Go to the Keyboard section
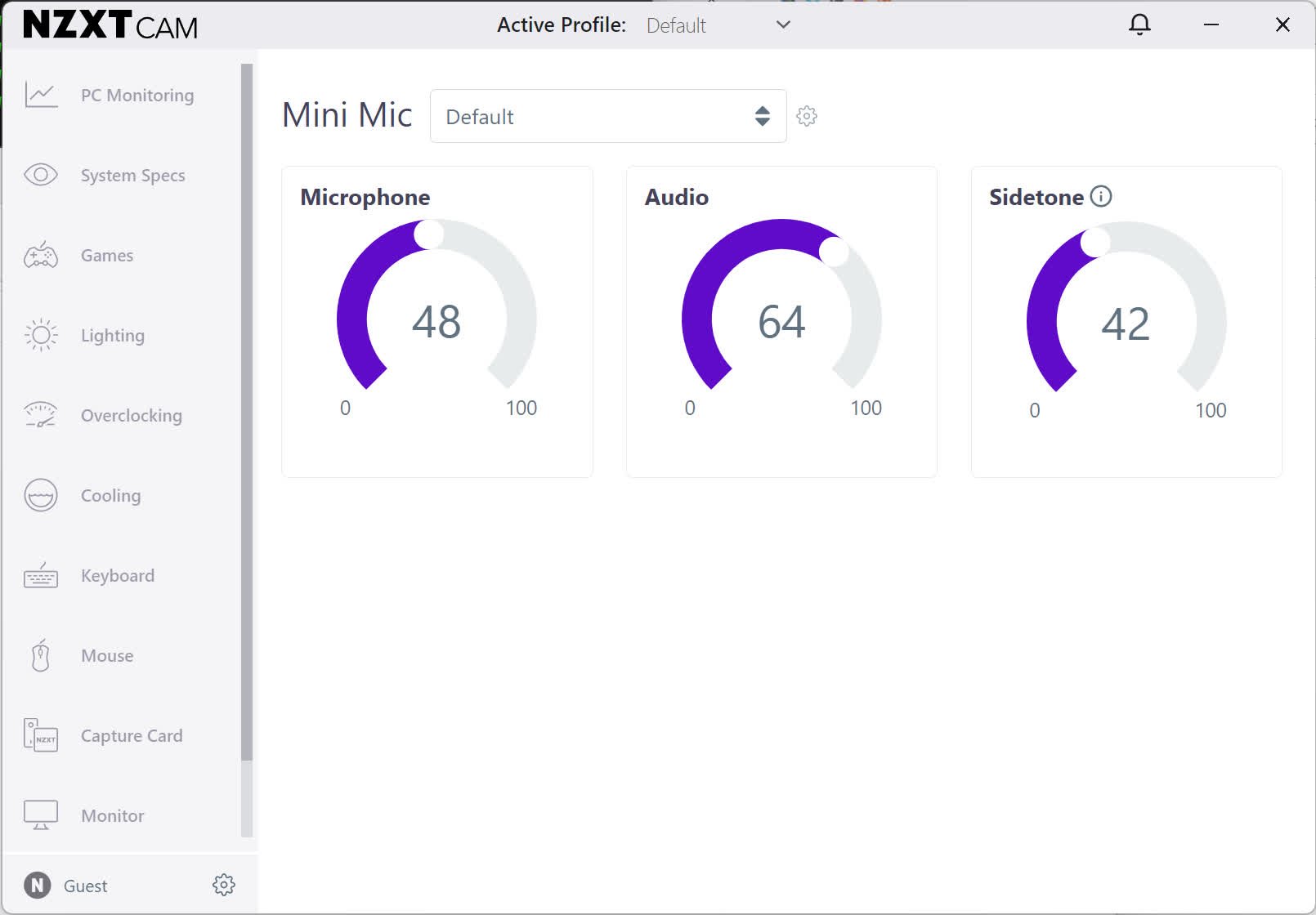The image size is (1316, 915). pos(117,576)
